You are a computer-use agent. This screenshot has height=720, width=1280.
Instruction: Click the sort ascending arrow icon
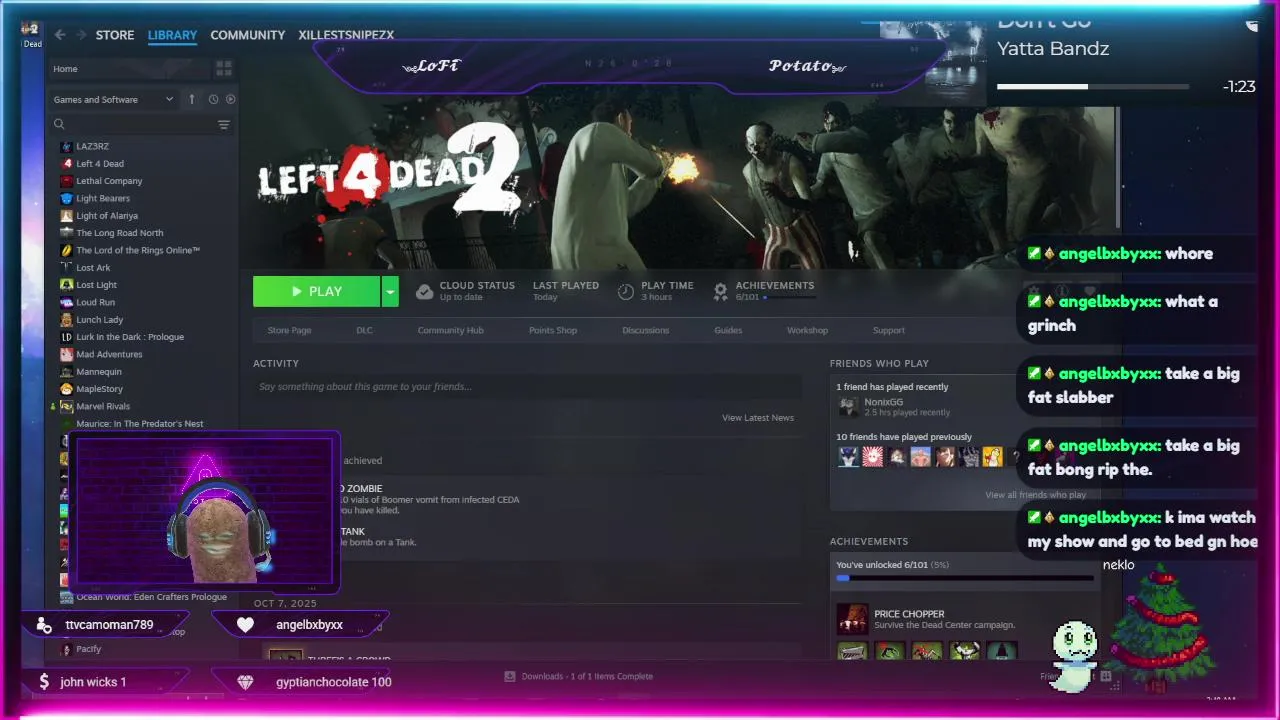[x=192, y=99]
